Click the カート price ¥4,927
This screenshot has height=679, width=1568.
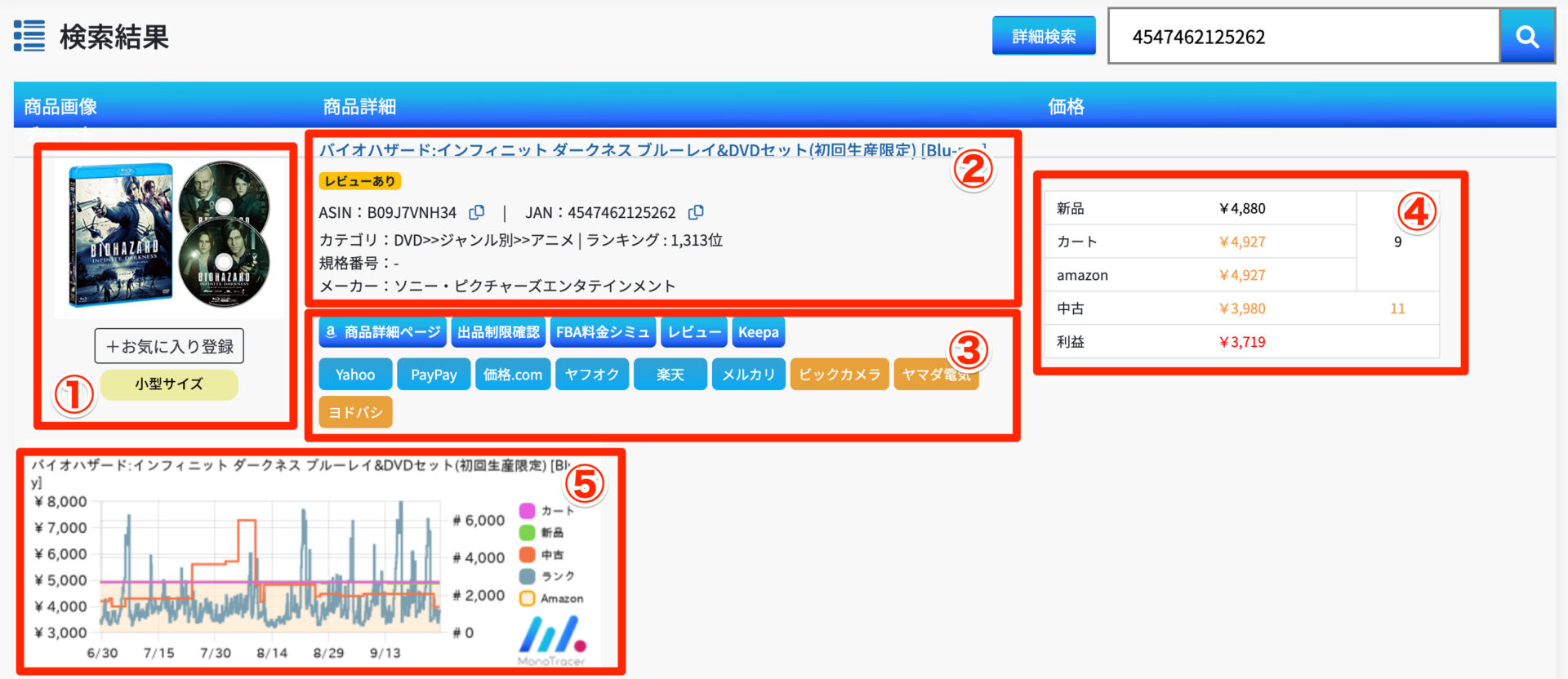(x=1242, y=242)
